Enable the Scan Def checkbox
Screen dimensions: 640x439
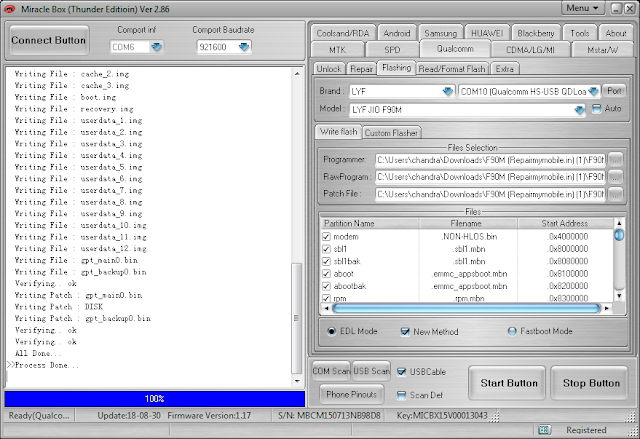(x=402, y=395)
